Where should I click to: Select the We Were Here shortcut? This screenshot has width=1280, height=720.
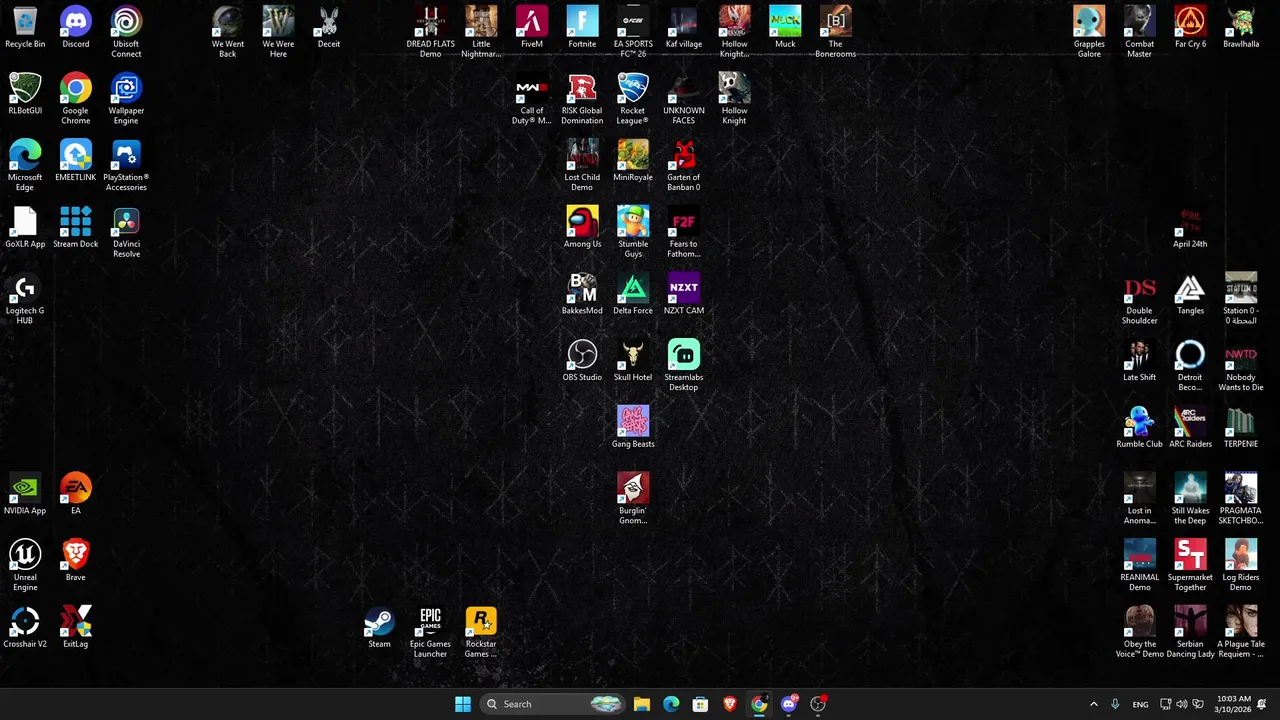[278, 32]
